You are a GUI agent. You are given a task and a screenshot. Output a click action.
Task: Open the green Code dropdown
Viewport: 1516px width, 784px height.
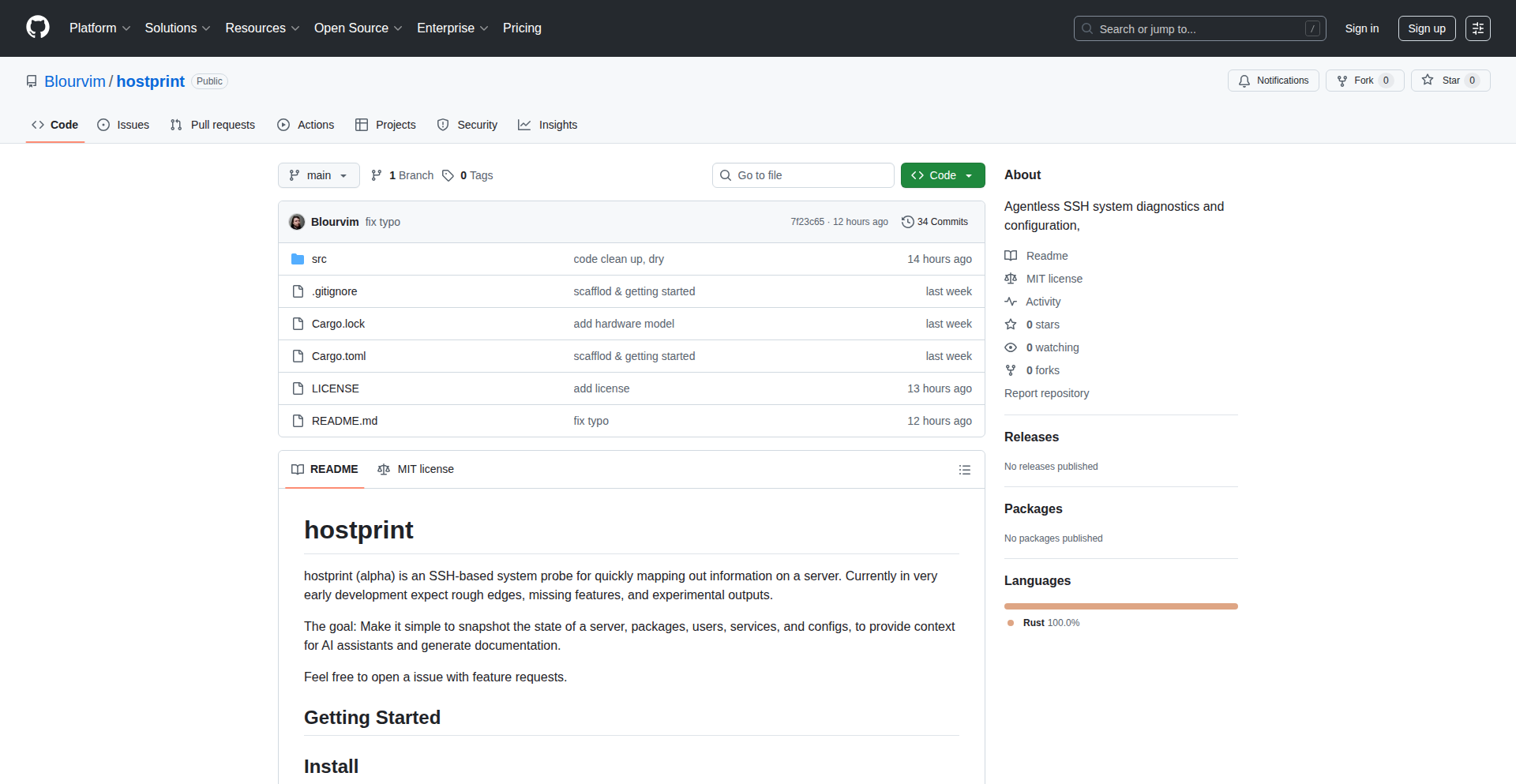coord(942,175)
